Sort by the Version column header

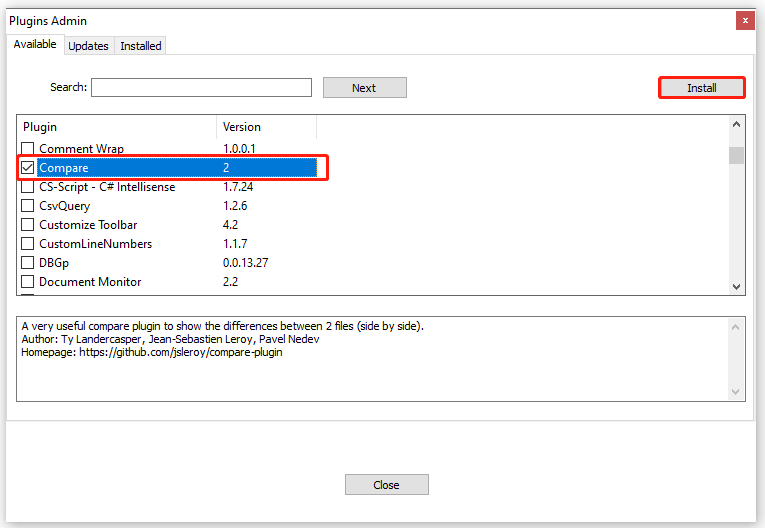point(267,127)
